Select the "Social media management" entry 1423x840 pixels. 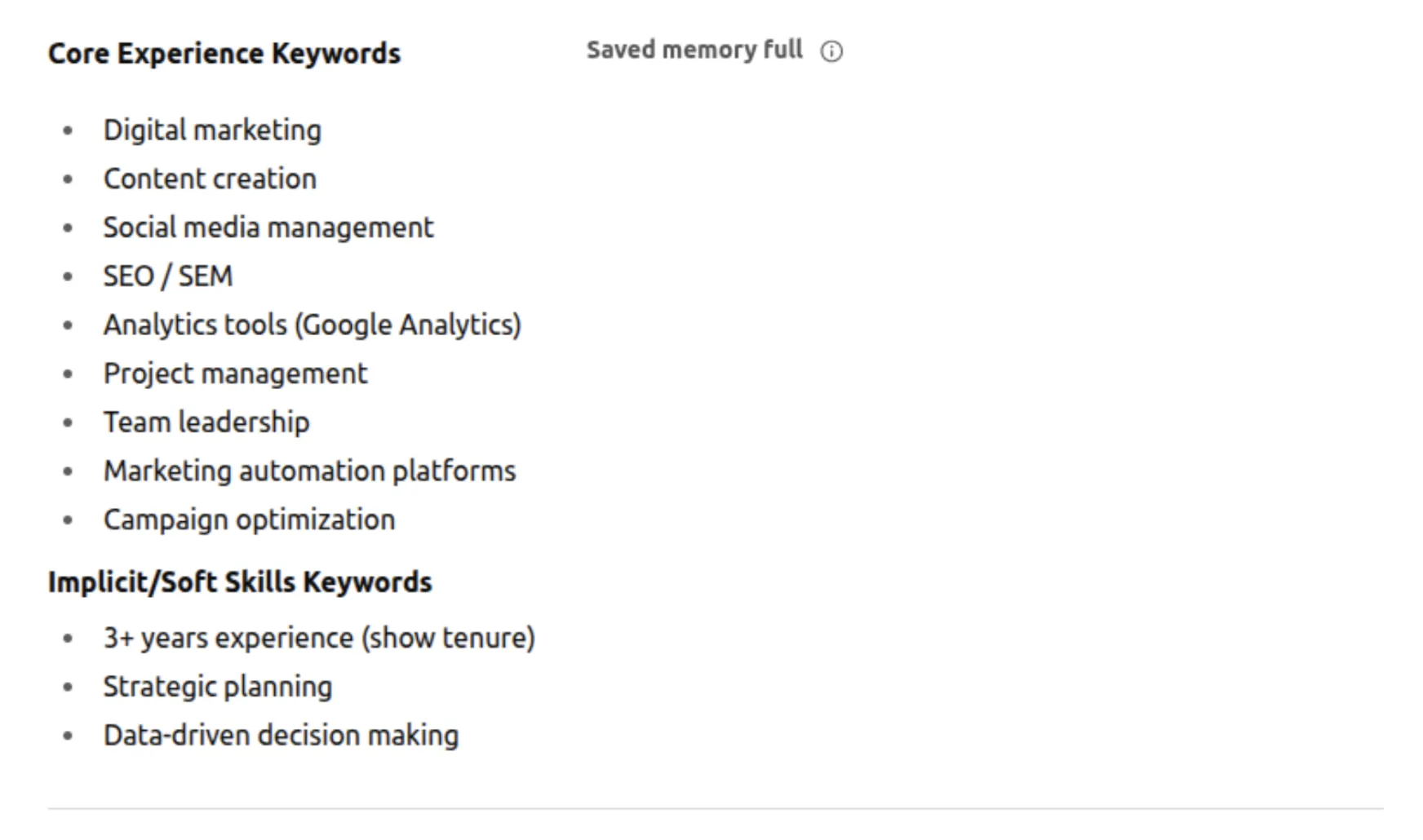(x=268, y=228)
